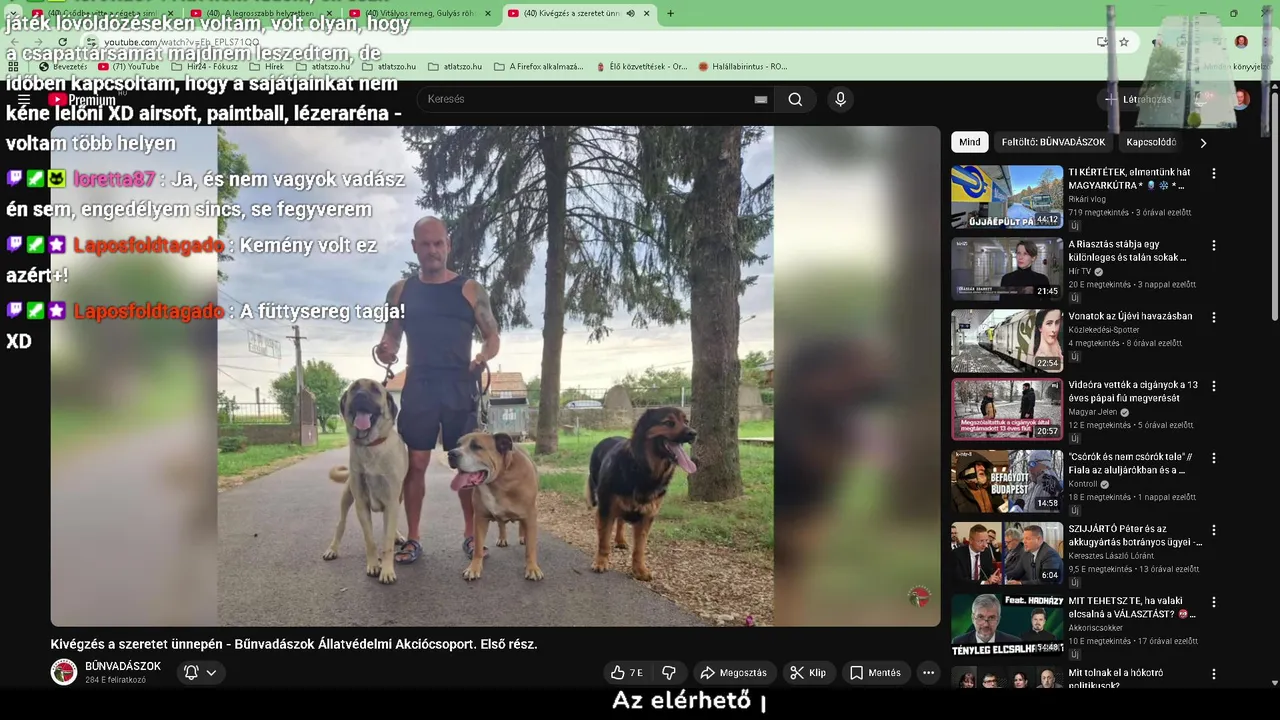Select the Kapcsolódó filter chip

1151,142
